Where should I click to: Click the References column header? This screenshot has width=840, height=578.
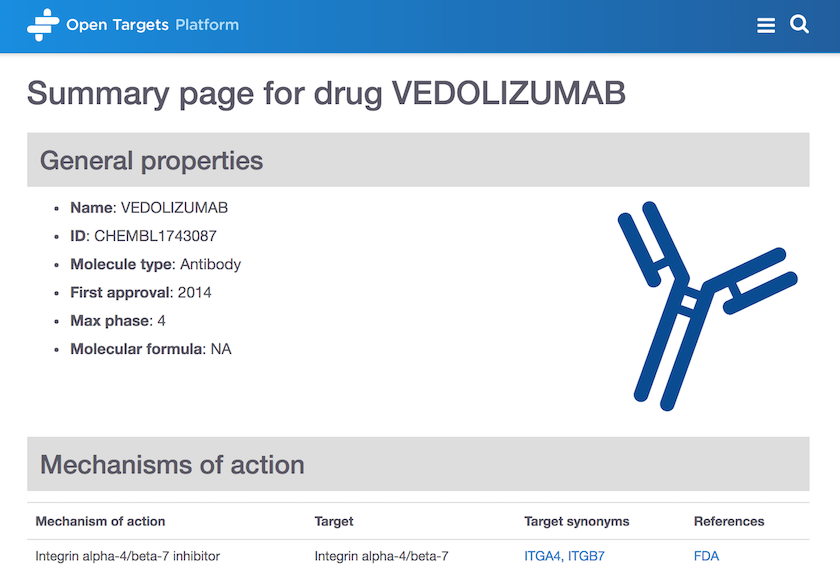point(729,521)
